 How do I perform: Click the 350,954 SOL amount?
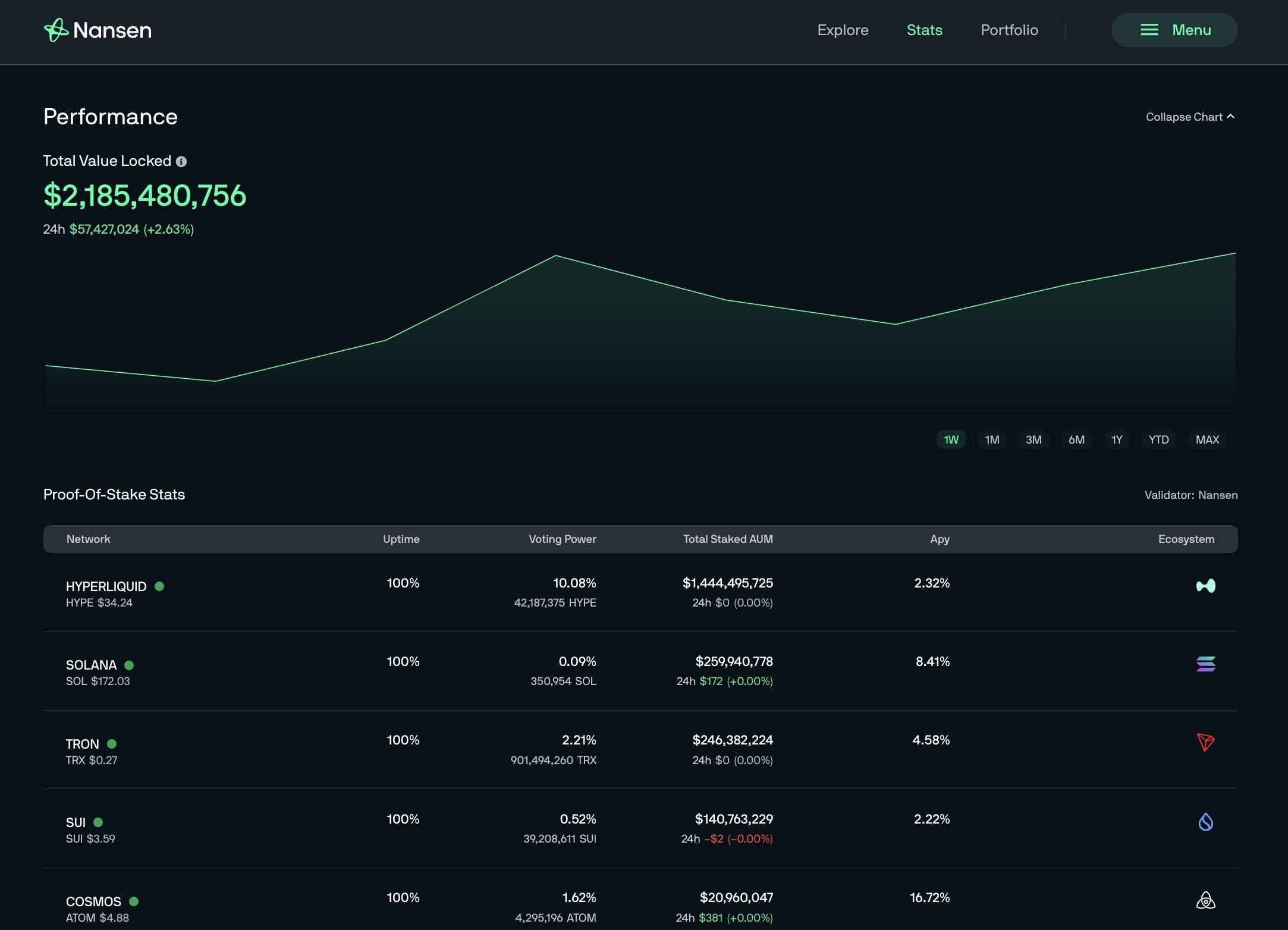563,681
